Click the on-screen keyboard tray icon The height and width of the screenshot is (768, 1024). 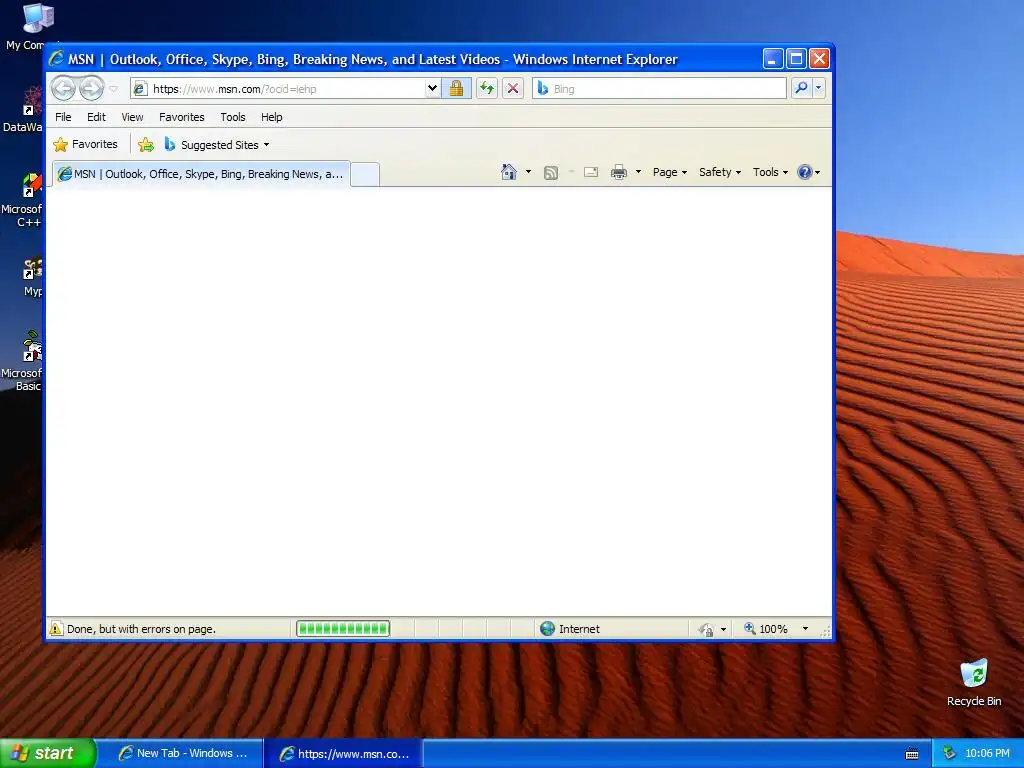pos(912,754)
